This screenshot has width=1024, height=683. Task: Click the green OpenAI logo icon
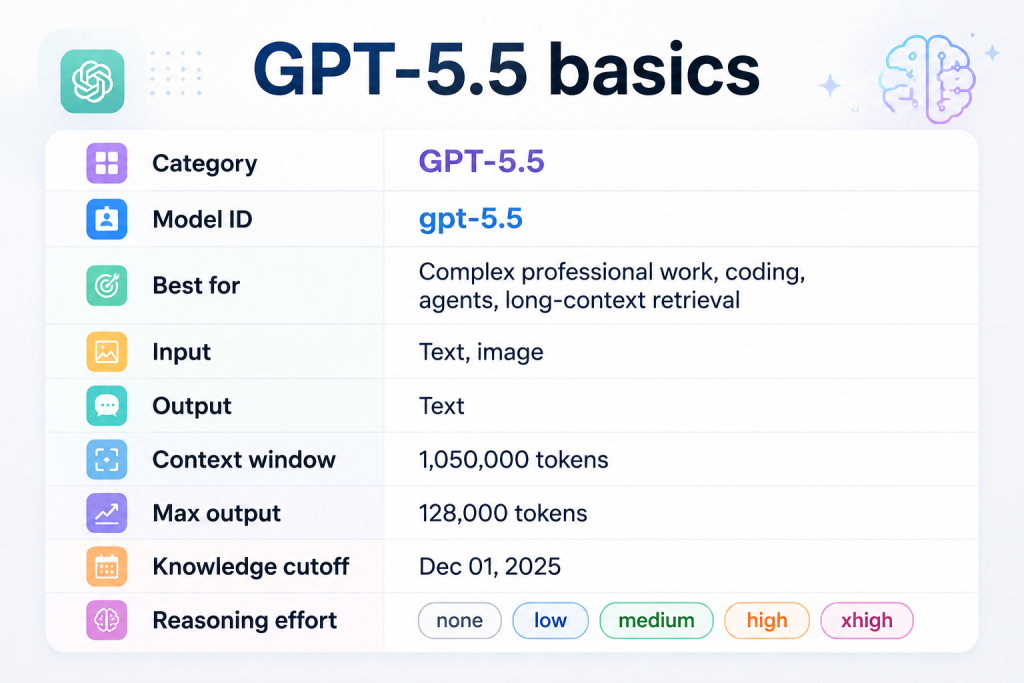click(92, 82)
